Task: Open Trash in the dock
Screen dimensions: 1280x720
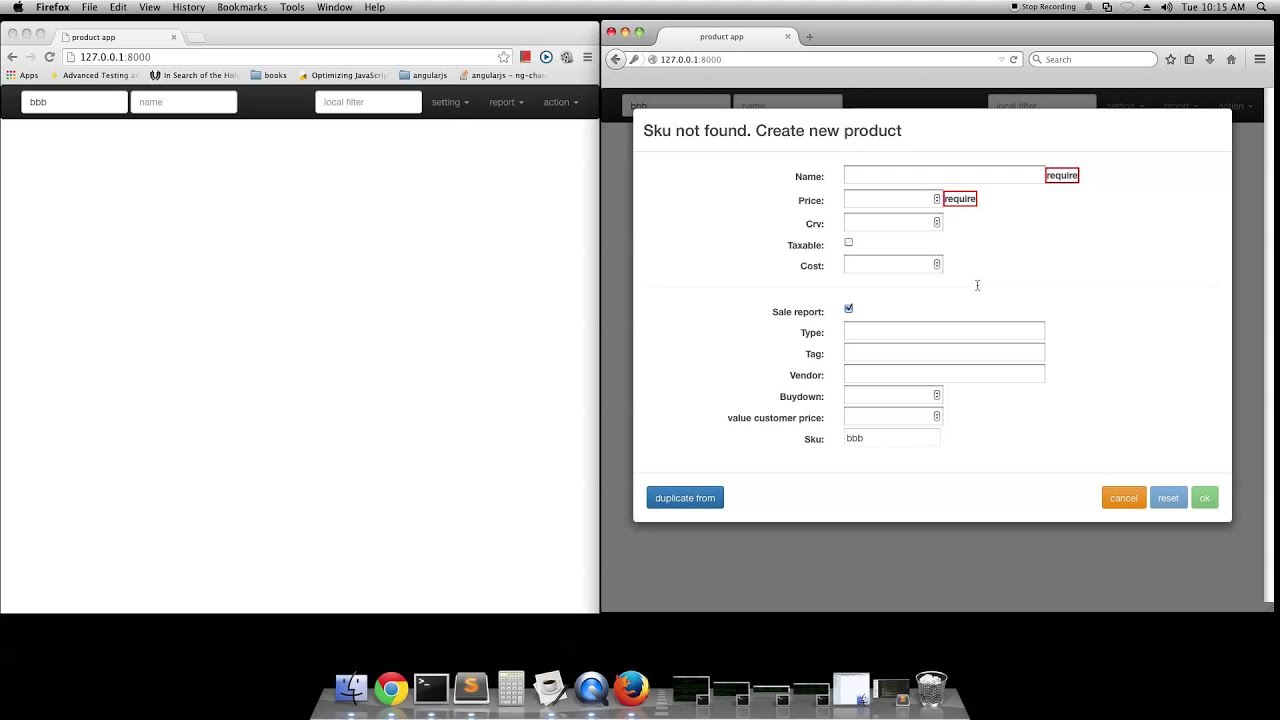Action: coord(931,688)
